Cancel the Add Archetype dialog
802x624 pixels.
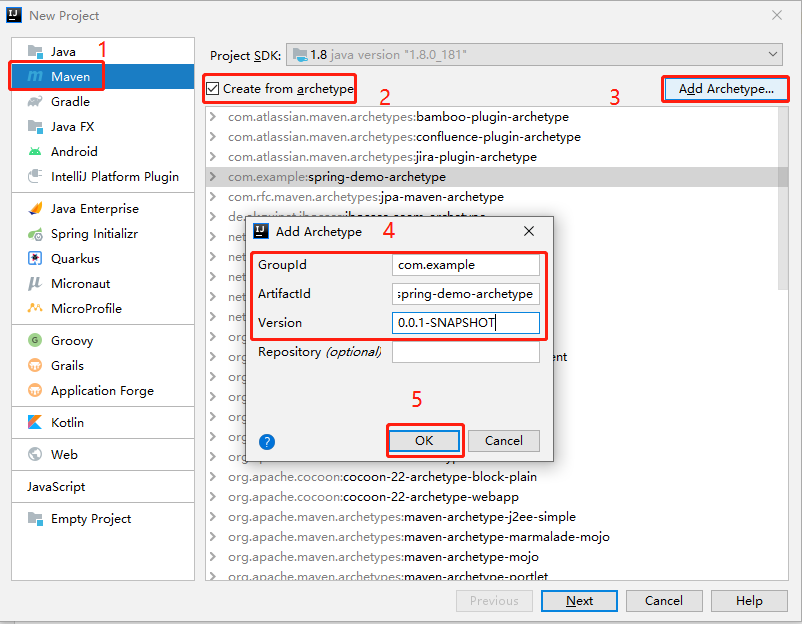pos(504,441)
